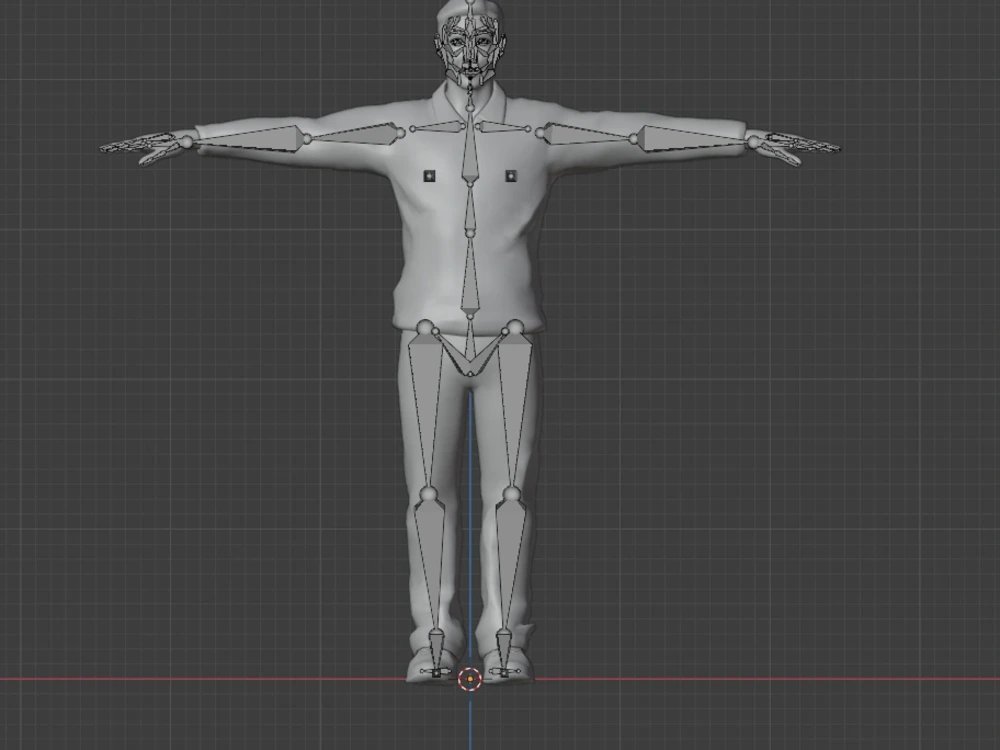Select the foot bone on screen-left foot
The height and width of the screenshot is (750, 1000).
(x=436, y=652)
